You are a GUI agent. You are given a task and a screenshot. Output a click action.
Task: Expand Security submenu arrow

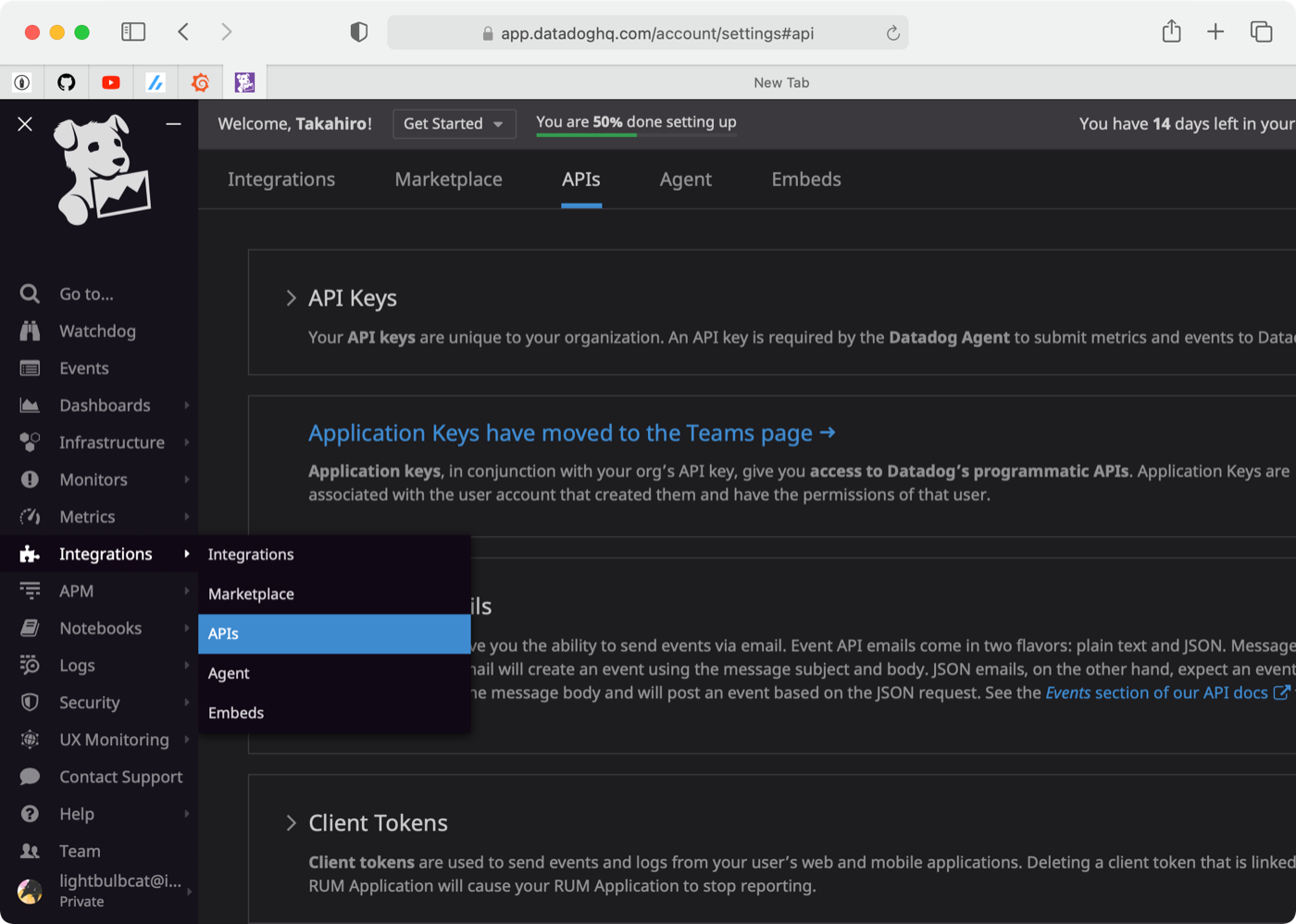click(x=187, y=702)
